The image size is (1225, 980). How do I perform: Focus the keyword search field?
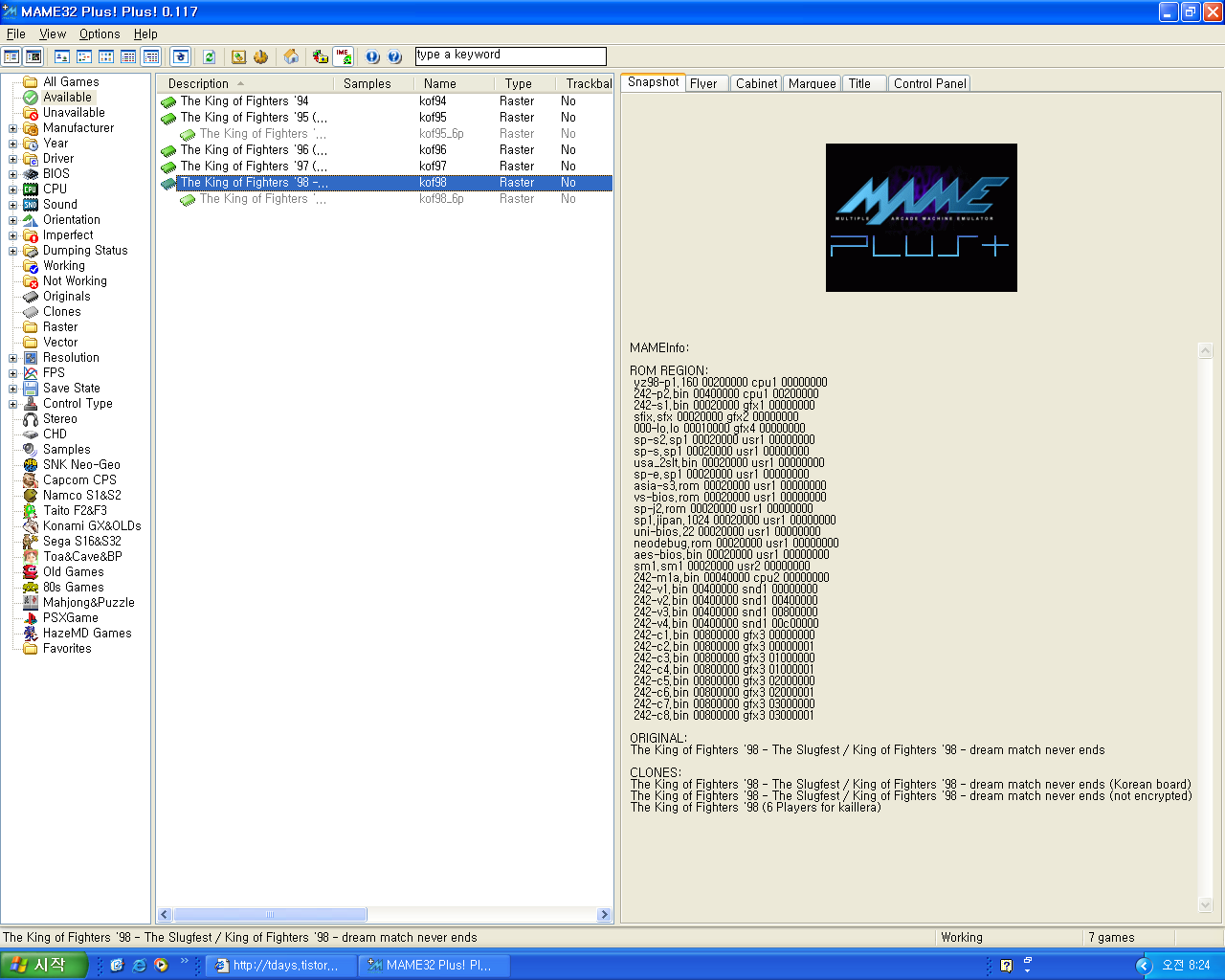click(511, 56)
